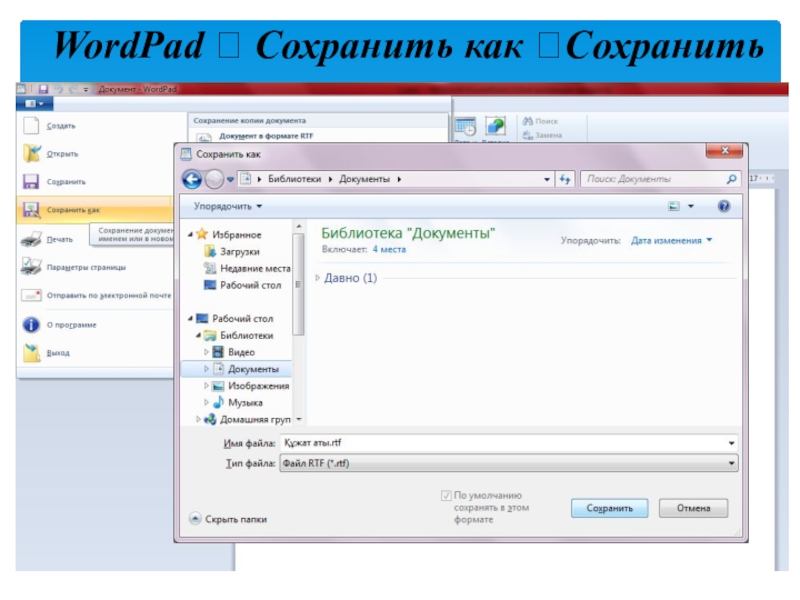Click Документы in the address path
This screenshot has width=800, height=600.
(x=364, y=179)
